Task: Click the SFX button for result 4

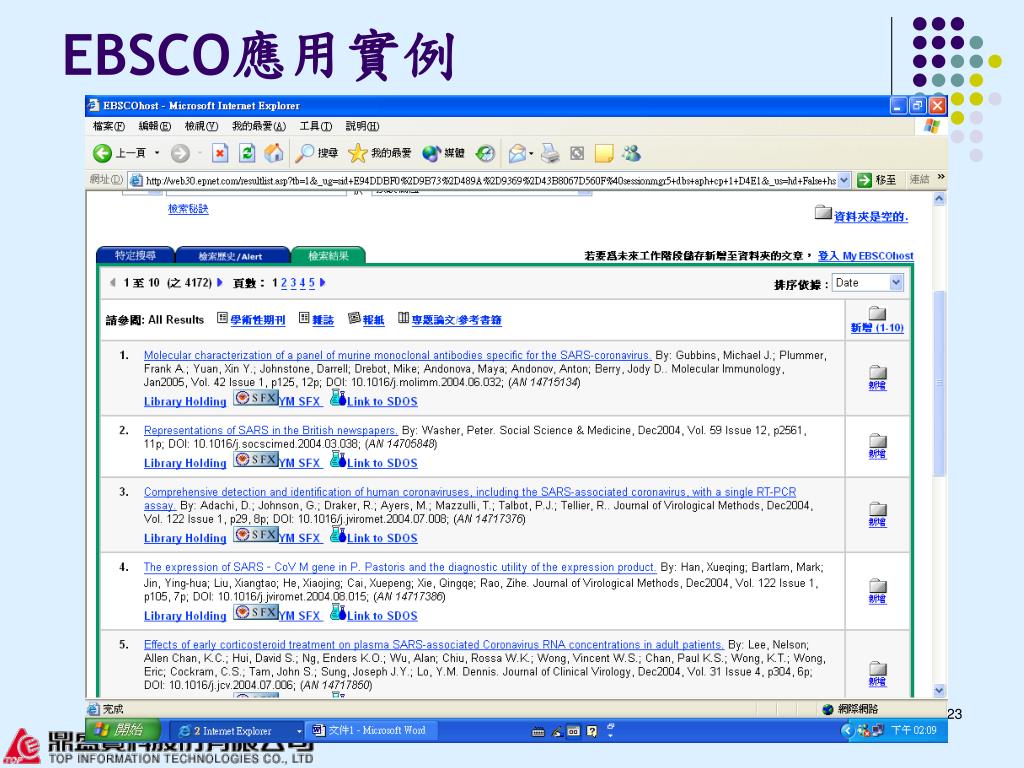Action: click(256, 612)
